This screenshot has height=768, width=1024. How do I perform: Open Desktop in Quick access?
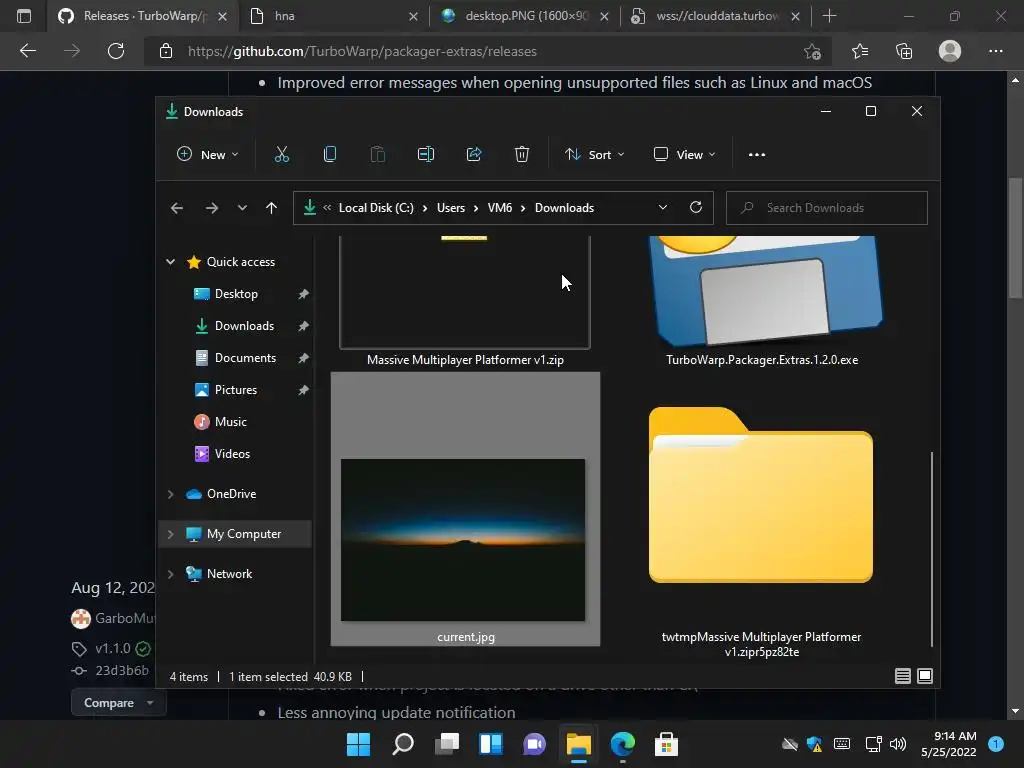(236, 294)
